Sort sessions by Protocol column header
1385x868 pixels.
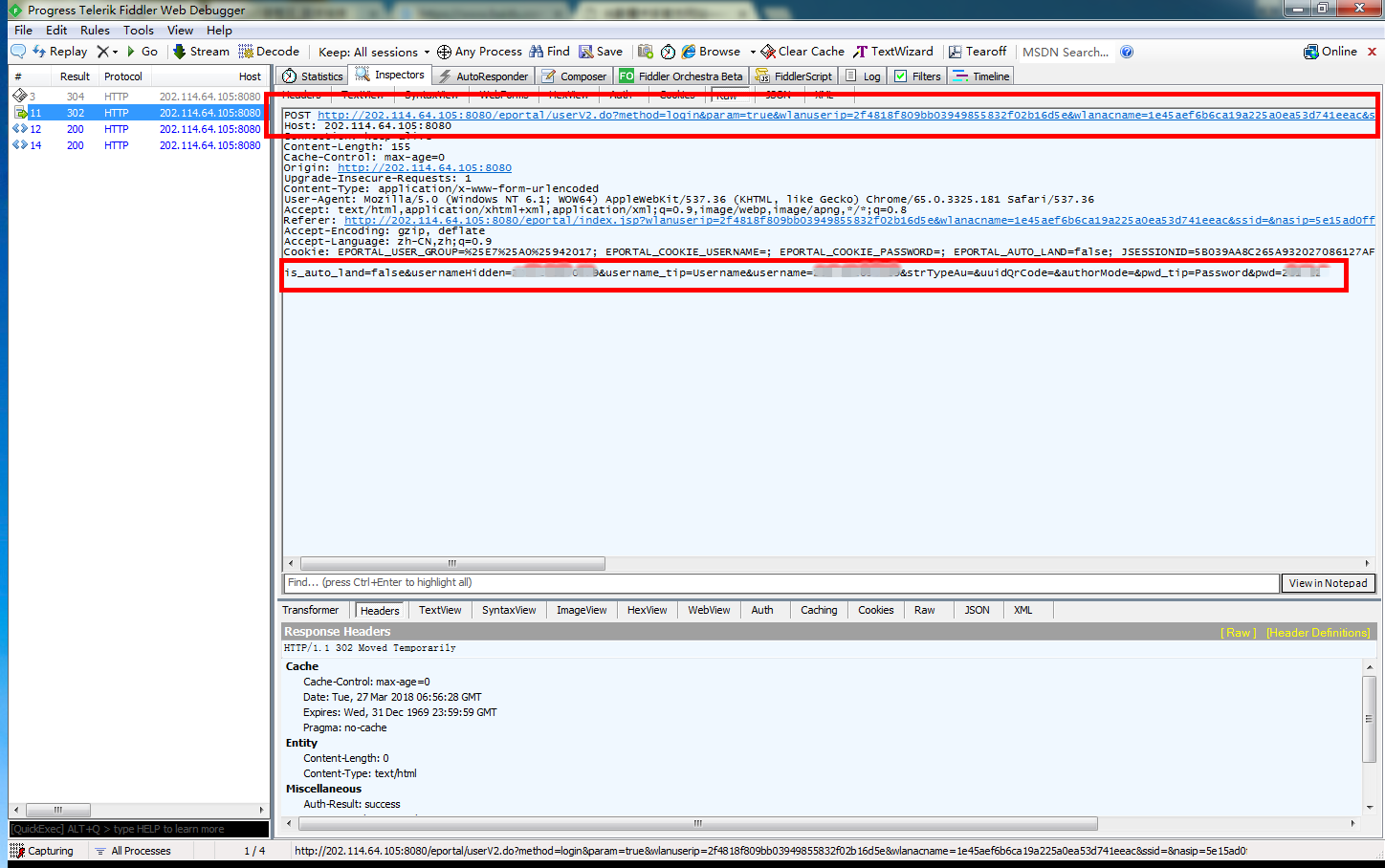[x=123, y=76]
